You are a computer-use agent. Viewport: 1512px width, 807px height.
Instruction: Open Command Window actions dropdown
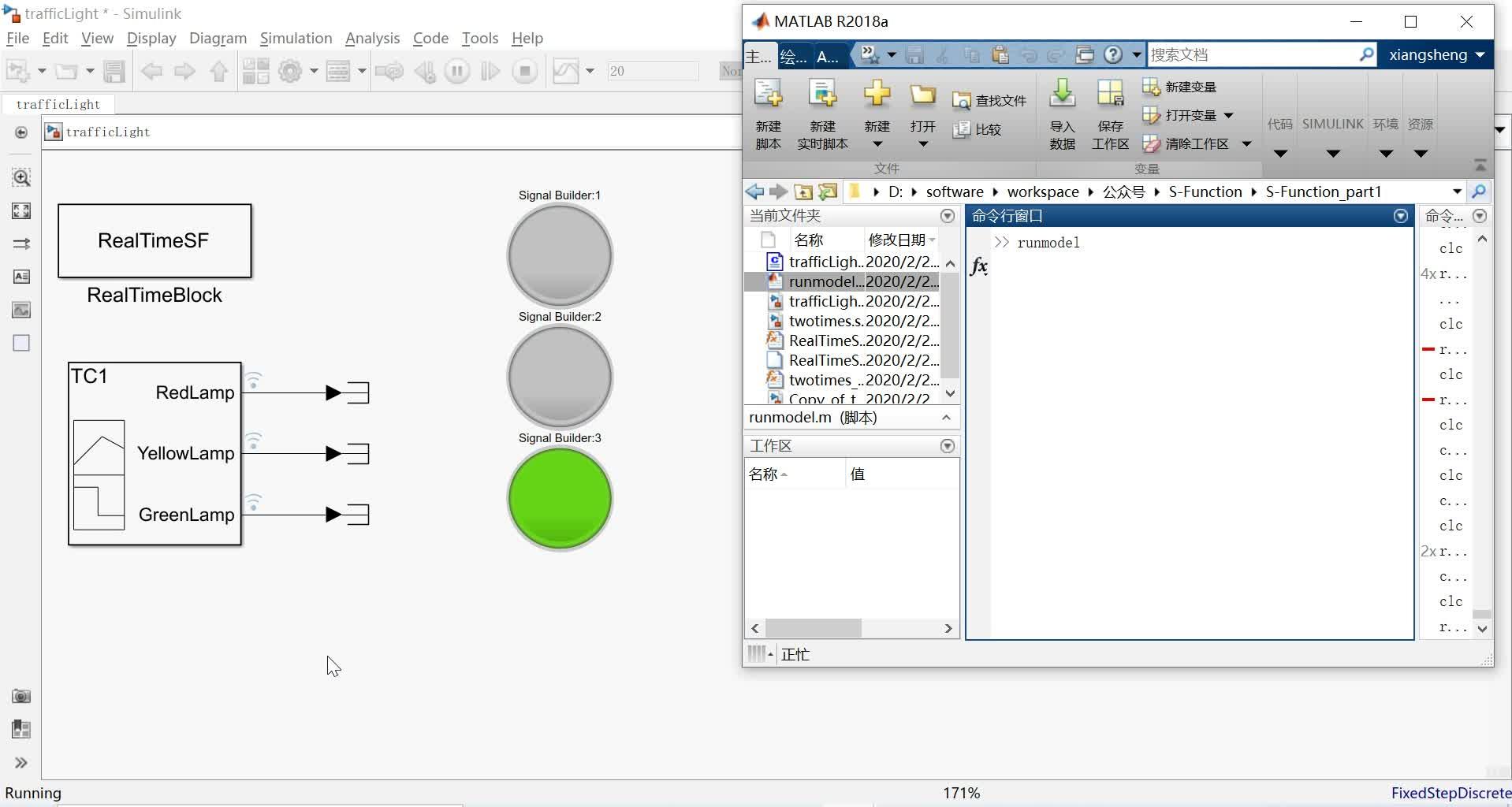pos(1401,216)
